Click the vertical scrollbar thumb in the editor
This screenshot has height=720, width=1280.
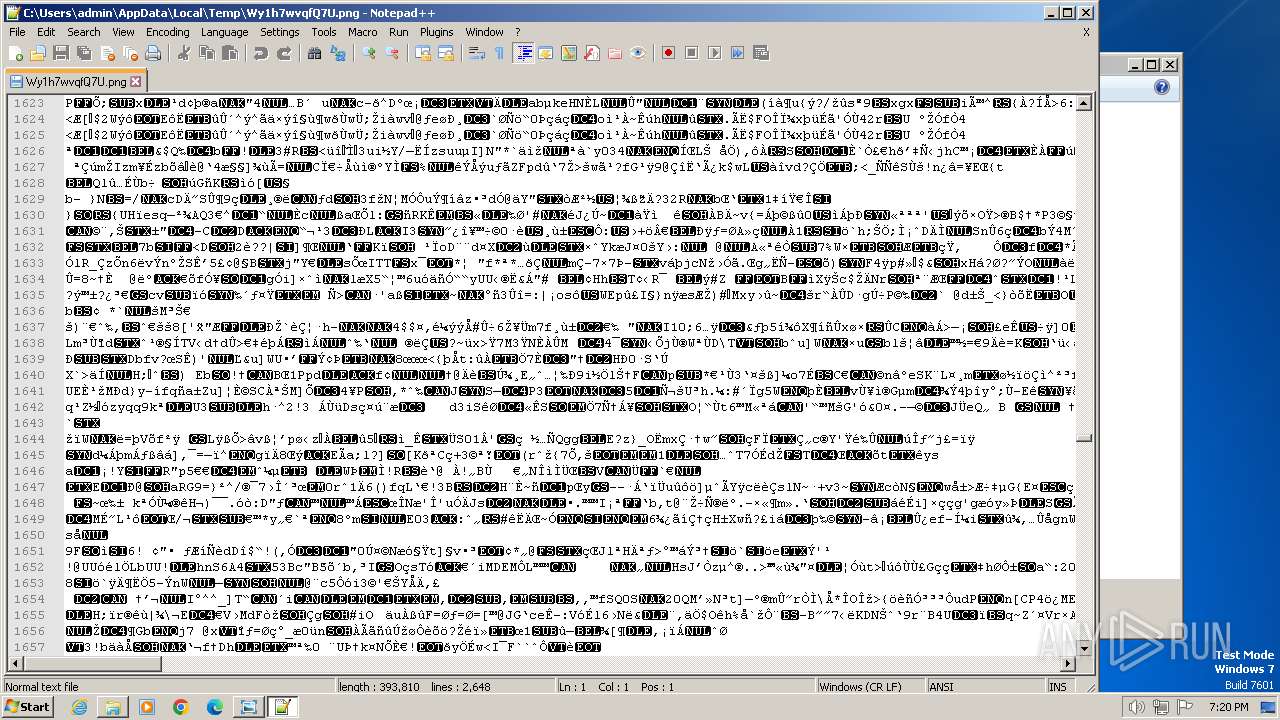(x=1084, y=437)
